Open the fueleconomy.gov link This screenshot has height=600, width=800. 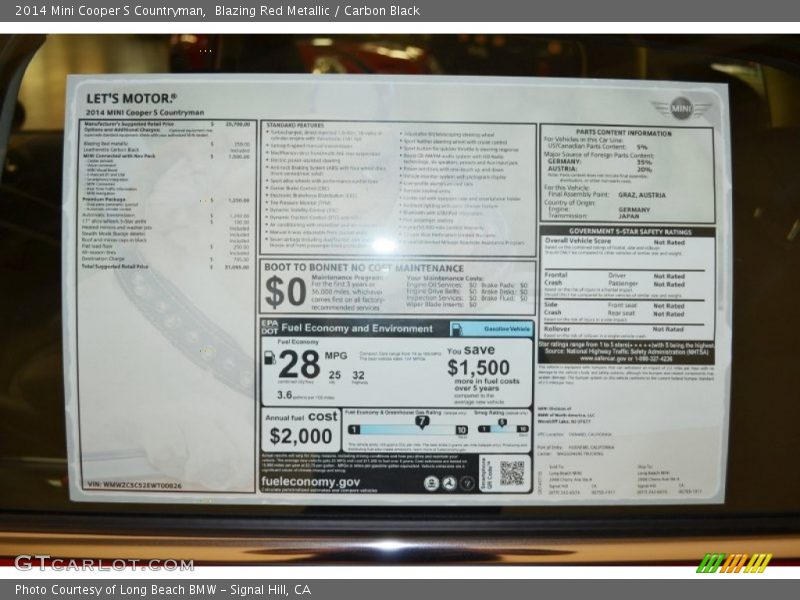311,481
